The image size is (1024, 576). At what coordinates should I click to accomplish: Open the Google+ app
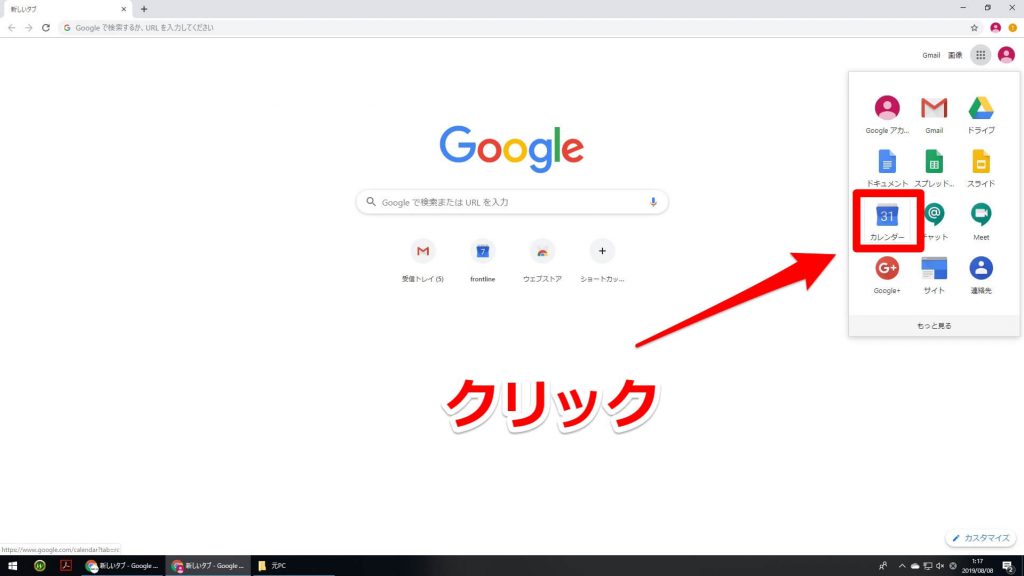click(887, 275)
